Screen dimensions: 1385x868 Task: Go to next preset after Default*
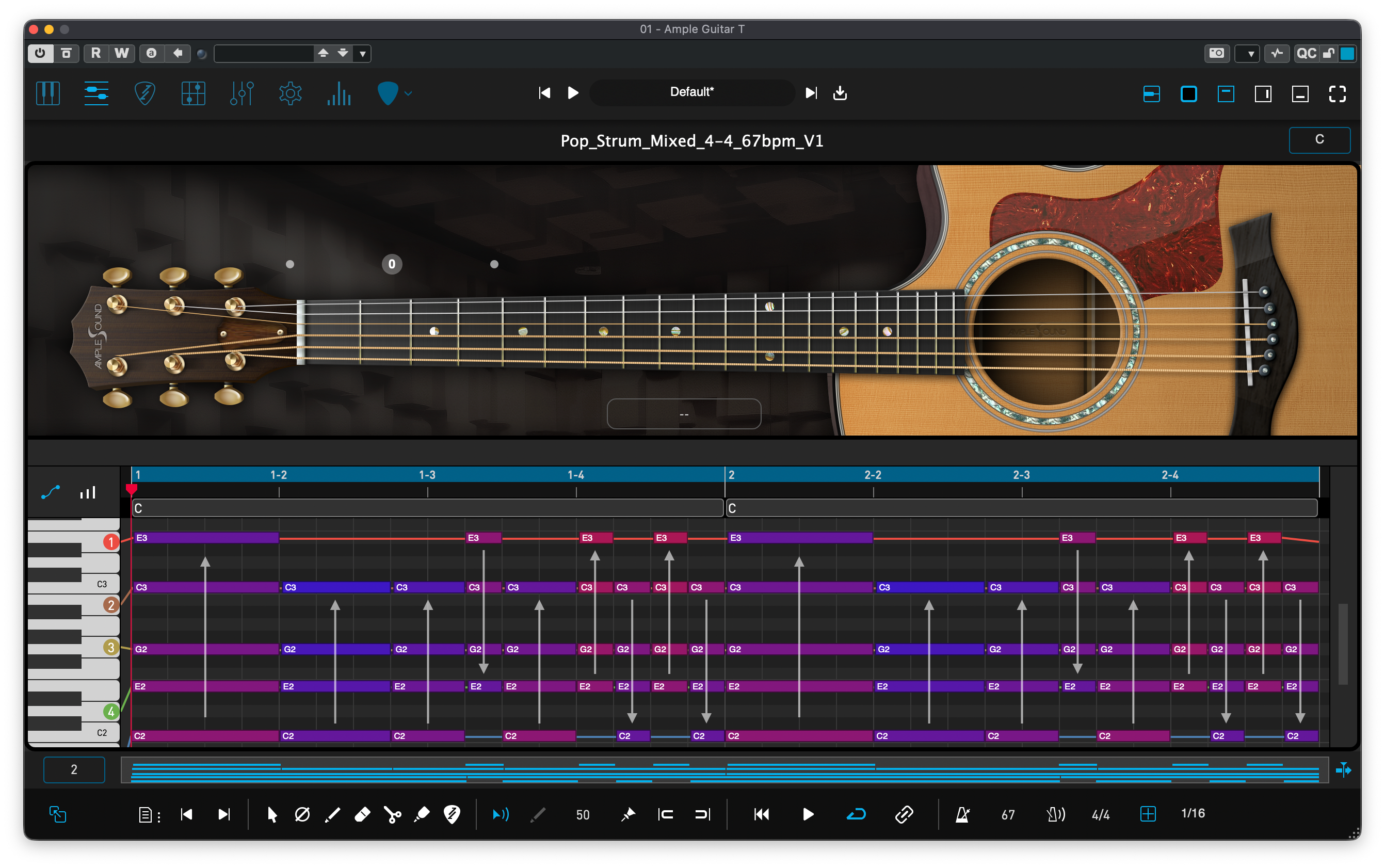pyautogui.click(x=811, y=92)
